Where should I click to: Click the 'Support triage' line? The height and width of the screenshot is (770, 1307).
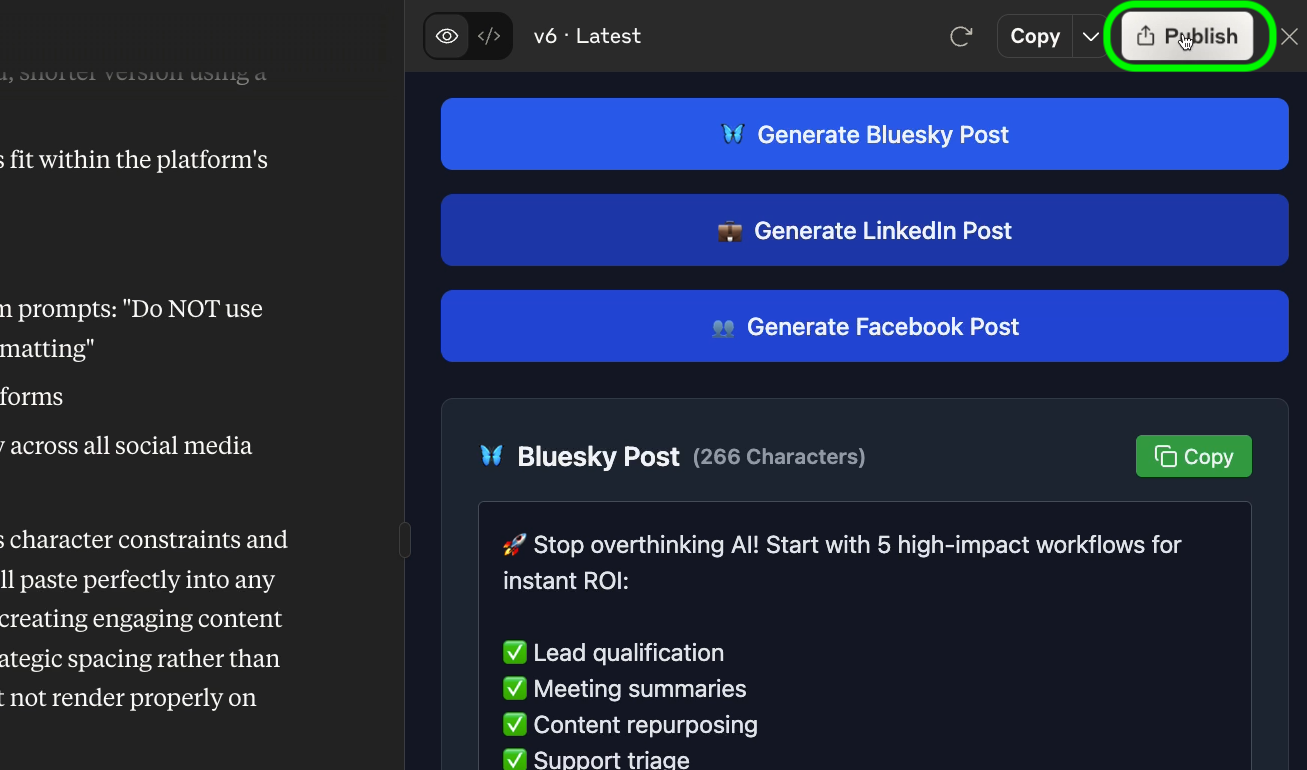(596, 759)
